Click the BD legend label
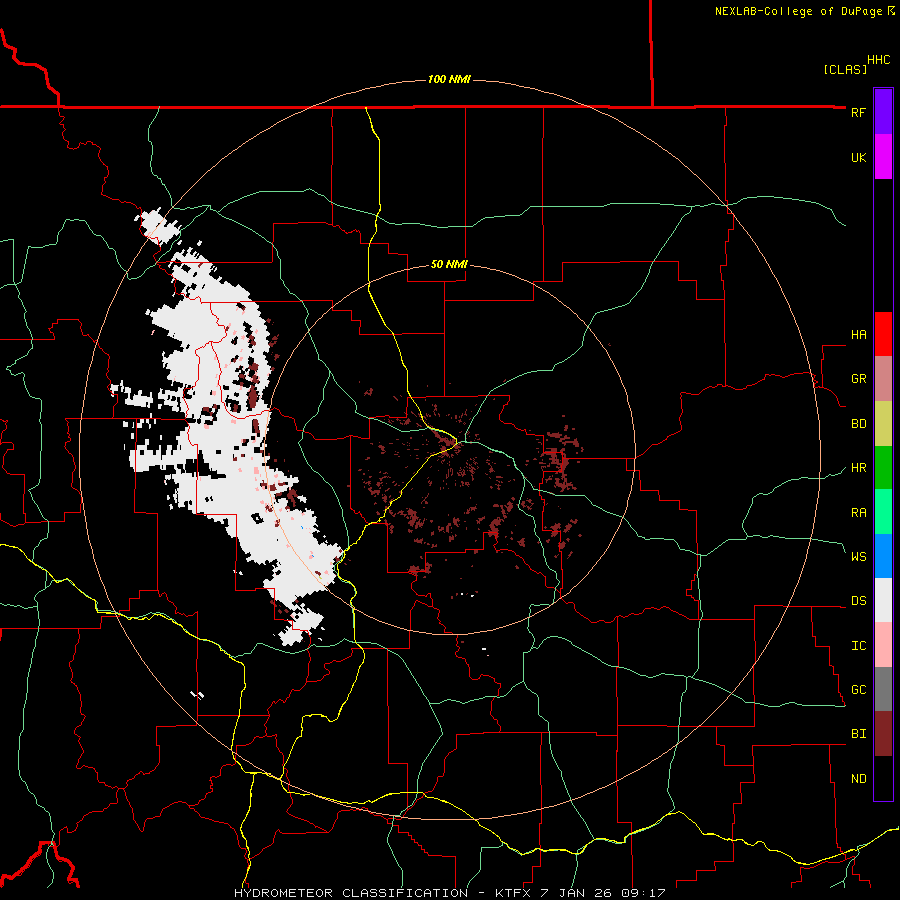Viewport: 900px width, 900px height. [x=858, y=424]
